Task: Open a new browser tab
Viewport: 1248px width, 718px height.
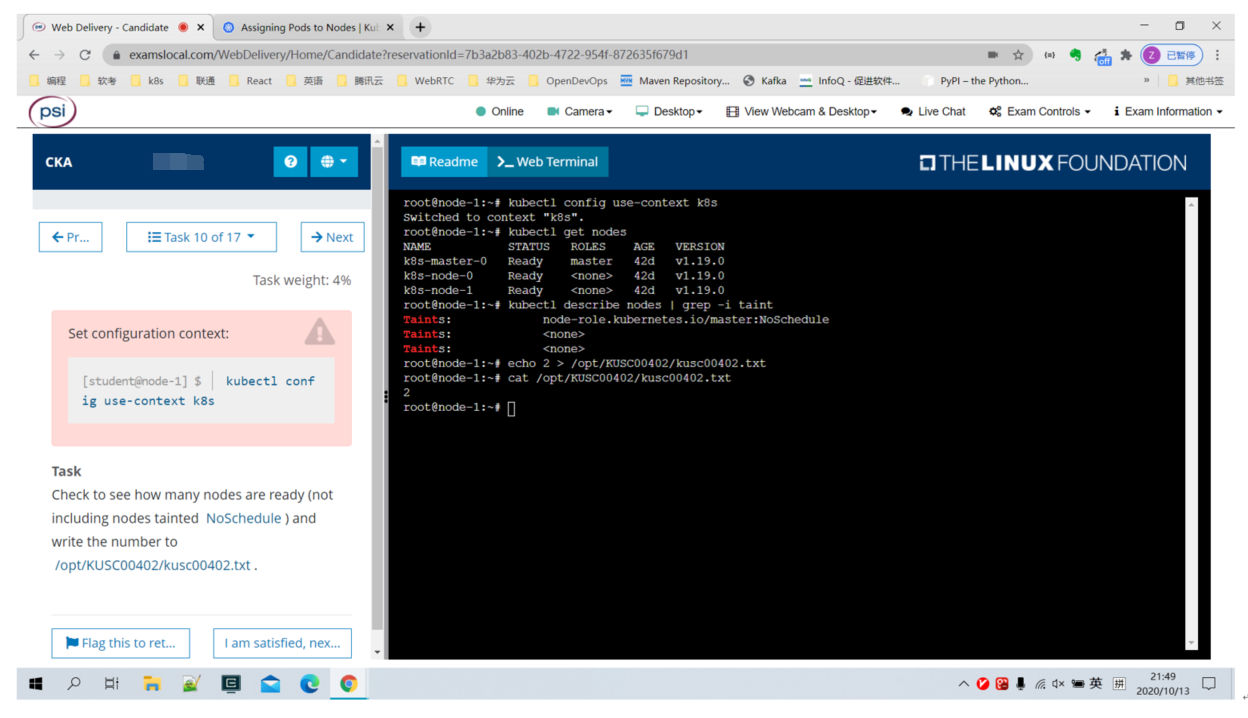Action: (420, 27)
